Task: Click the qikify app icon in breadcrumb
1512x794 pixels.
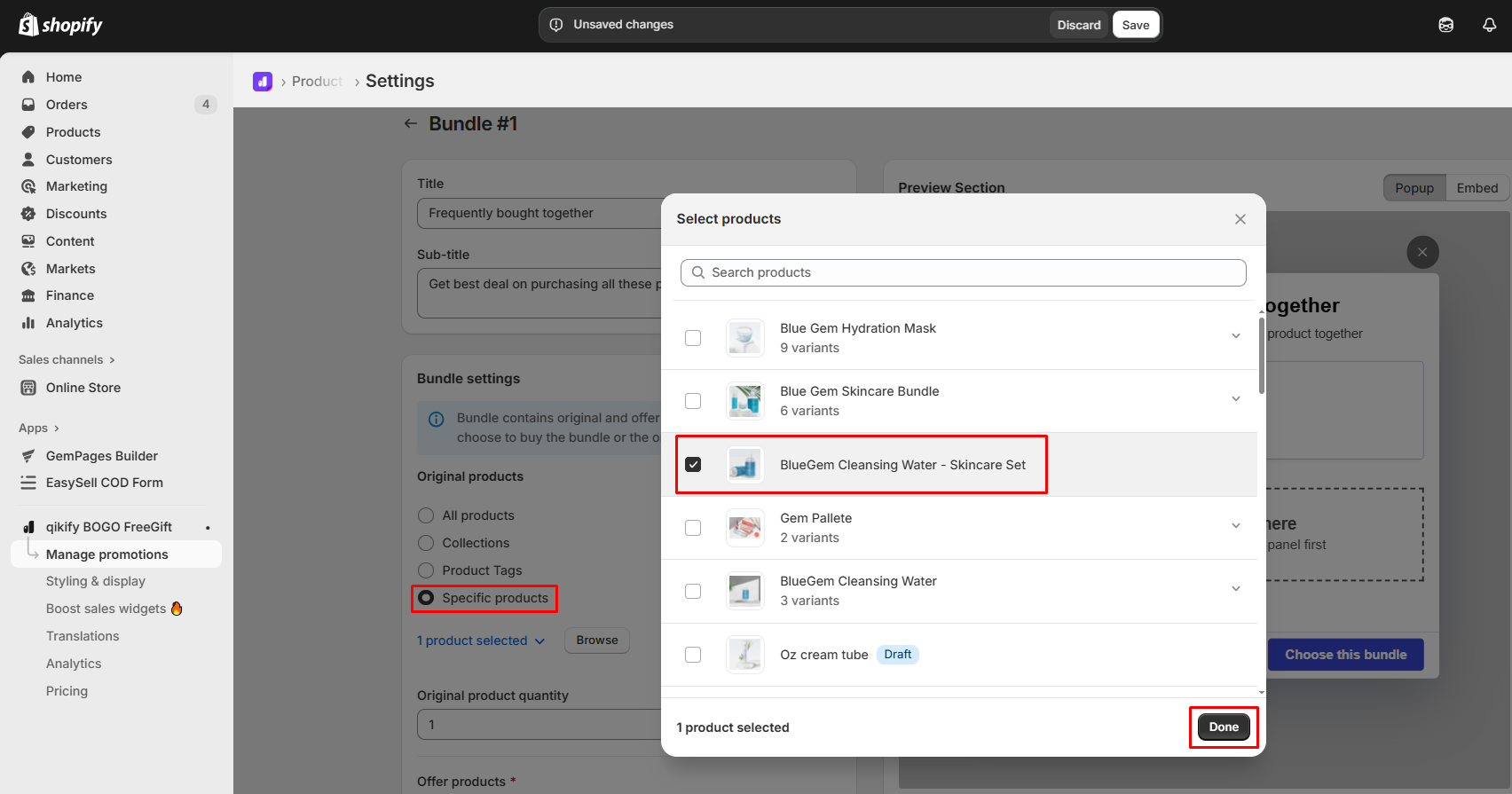Action: pos(263,82)
